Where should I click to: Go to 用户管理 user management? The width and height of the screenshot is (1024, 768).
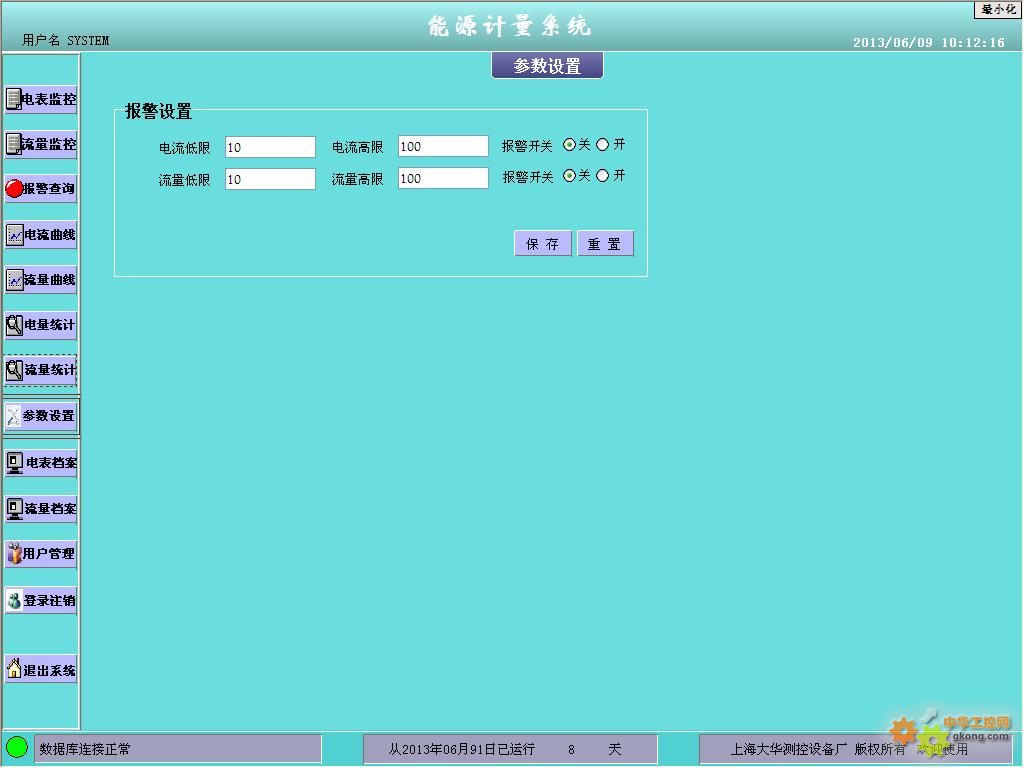click(x=41, y=553)
